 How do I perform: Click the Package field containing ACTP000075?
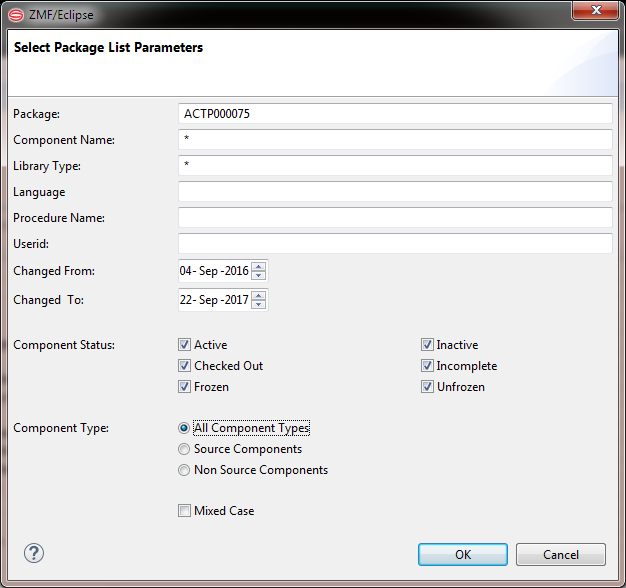tap(395, 114)
